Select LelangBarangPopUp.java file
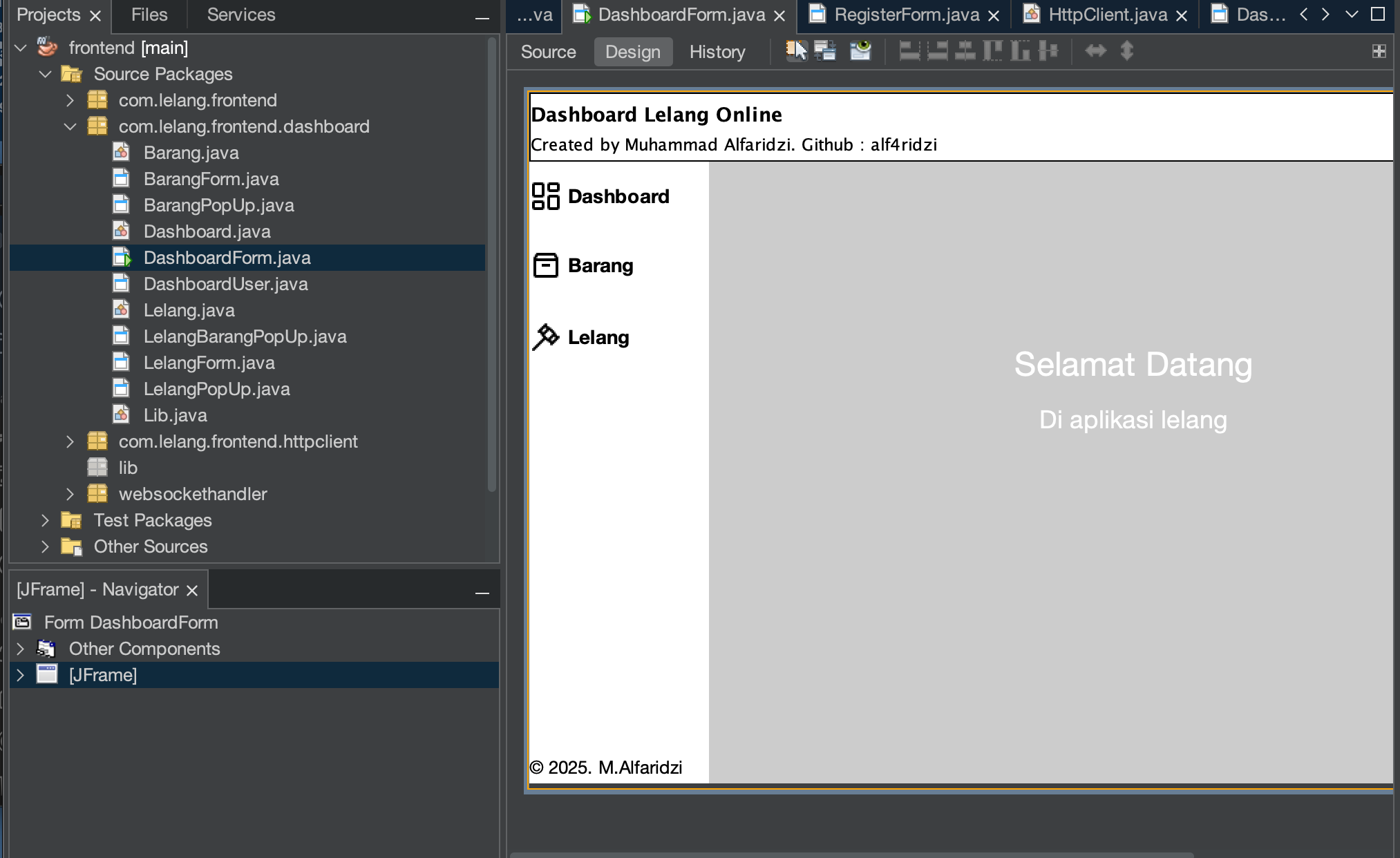Viewport: 1400px width, 858px height. 245,336
